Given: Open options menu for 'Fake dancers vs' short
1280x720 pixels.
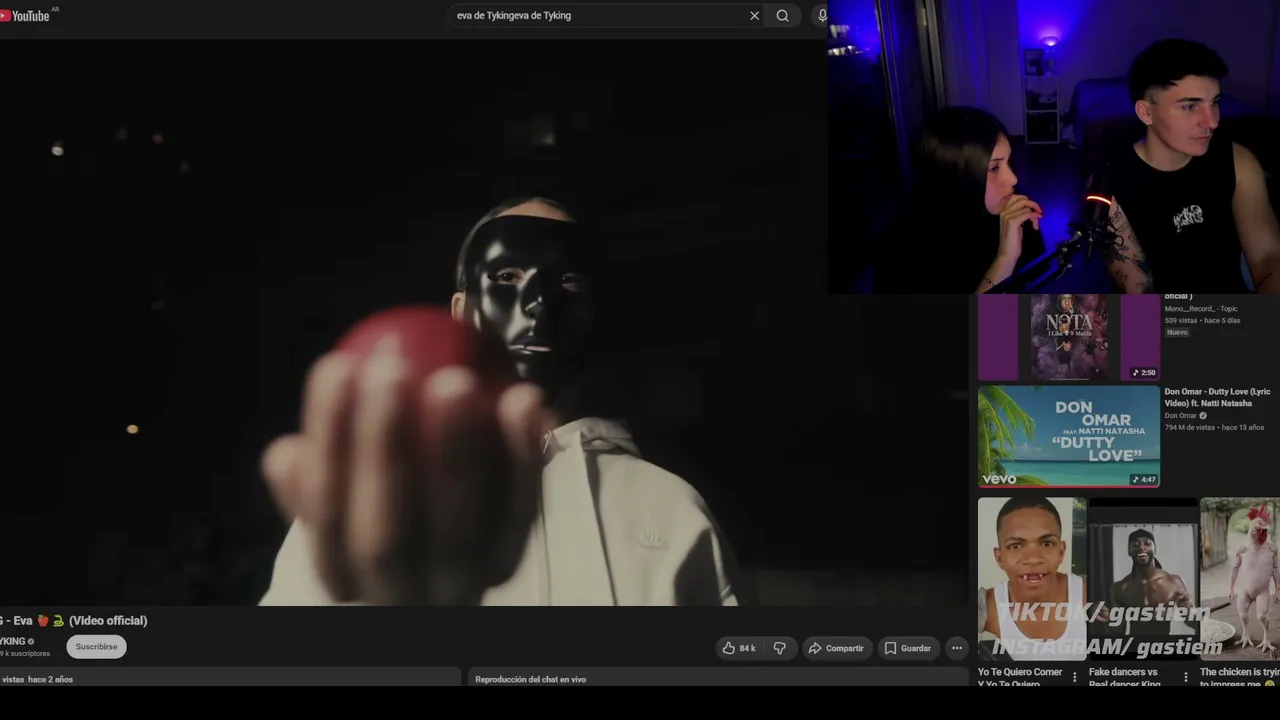Looking at the screenshot, I should (x=1186, y=677).
